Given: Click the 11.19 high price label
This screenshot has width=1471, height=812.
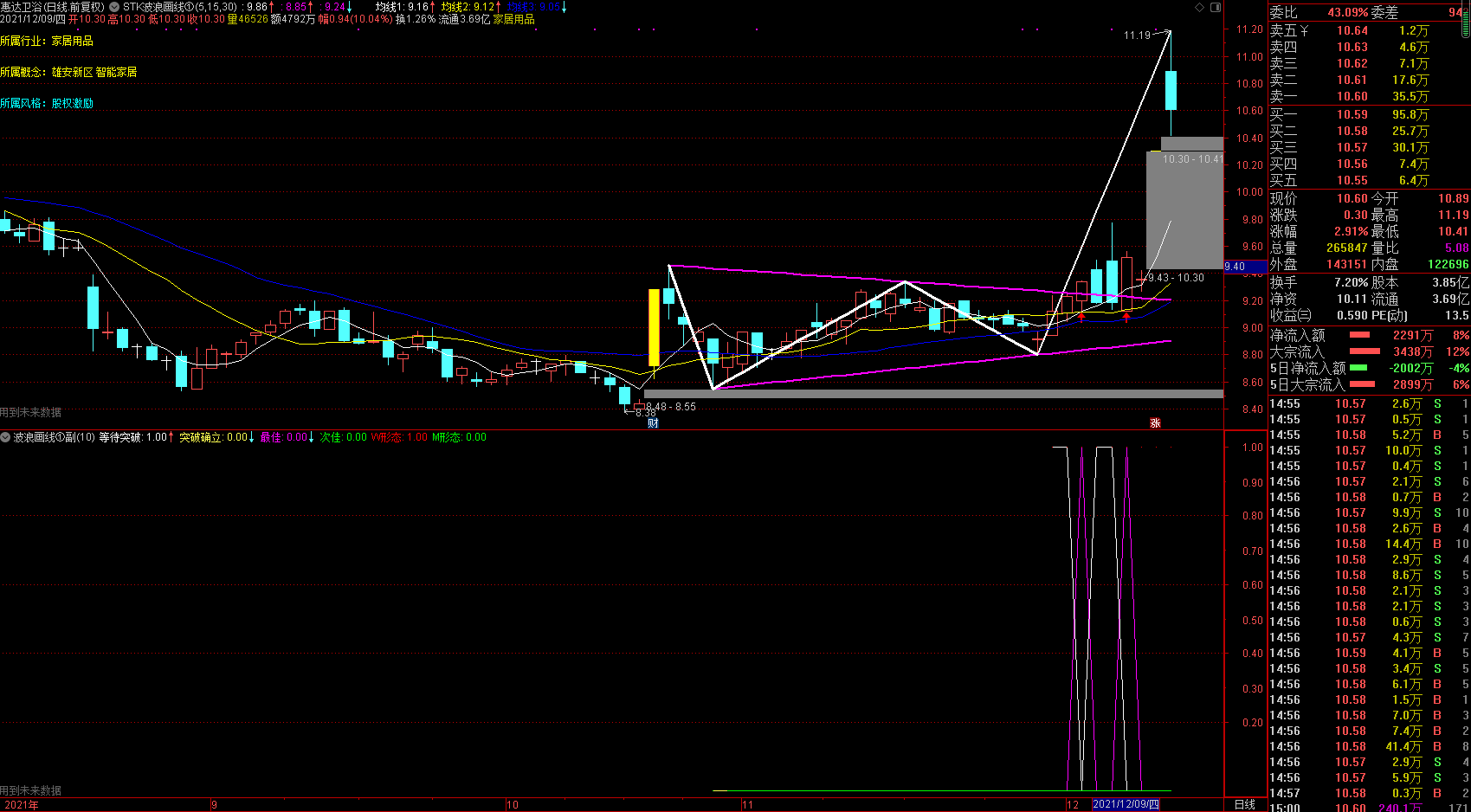Looking at the screenshot, I should [x=1137, y=35].
